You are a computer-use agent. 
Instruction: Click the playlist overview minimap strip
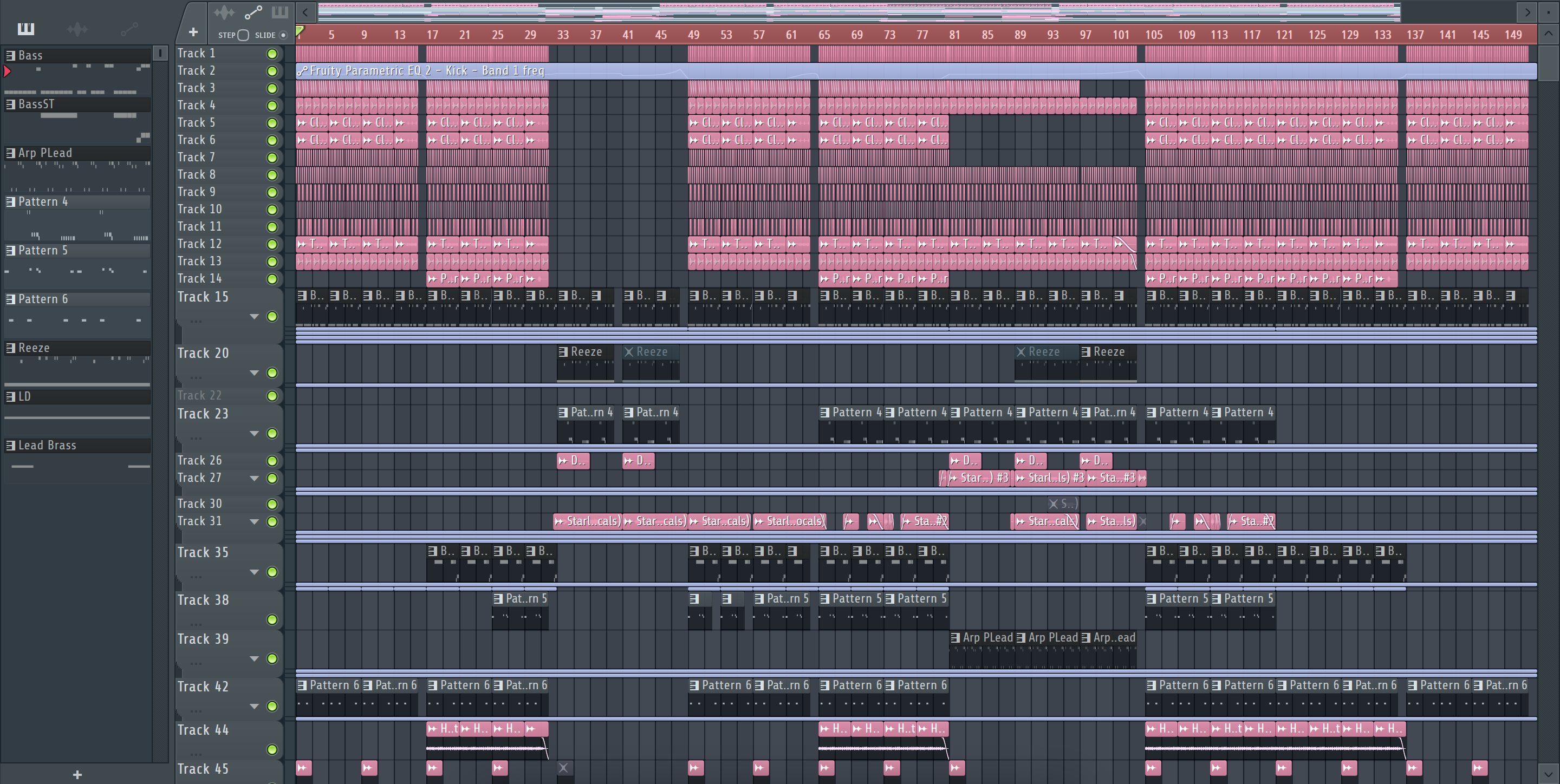pos(859,11)
